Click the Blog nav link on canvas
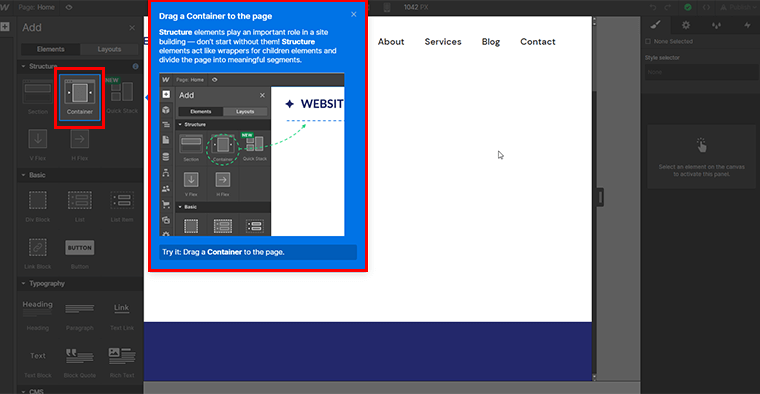The height and width of the screenshot is (394, 760). pyautogui.click(x=491, y=42)
